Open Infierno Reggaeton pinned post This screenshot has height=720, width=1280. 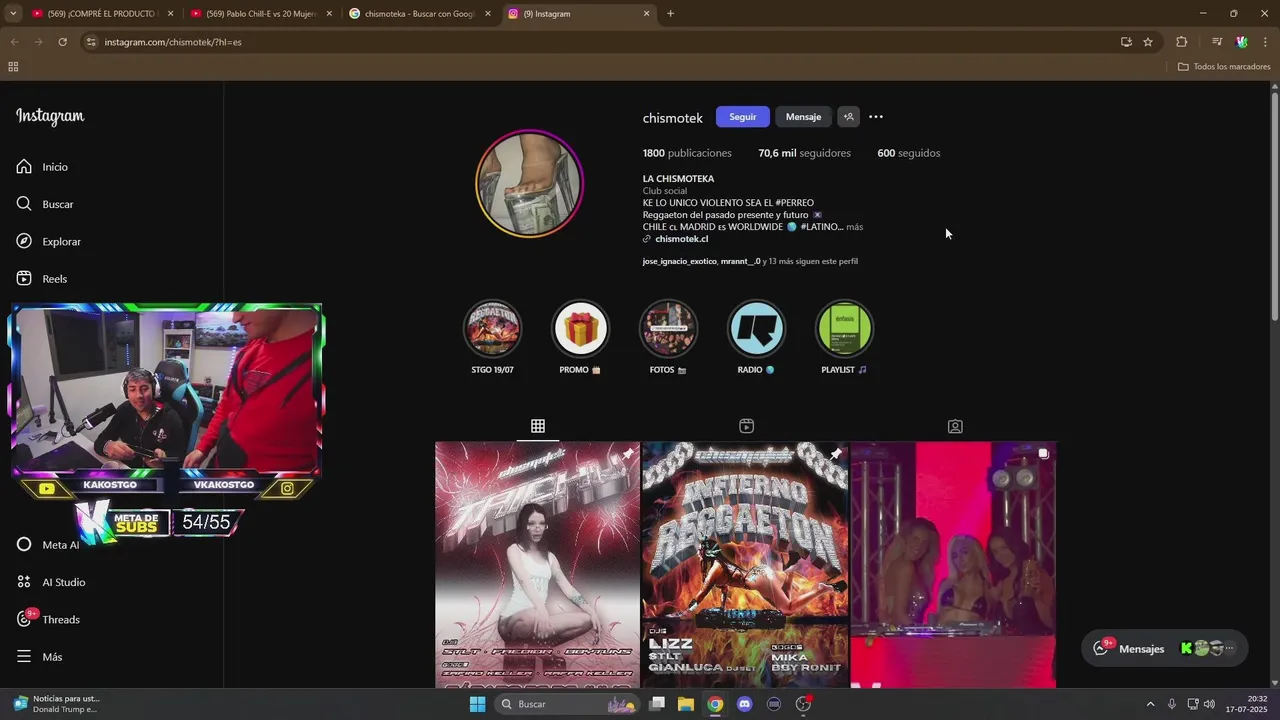tap(745, 565)
